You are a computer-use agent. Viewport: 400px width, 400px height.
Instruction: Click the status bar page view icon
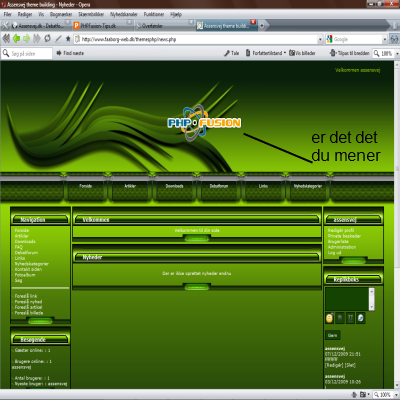[364, 395]
